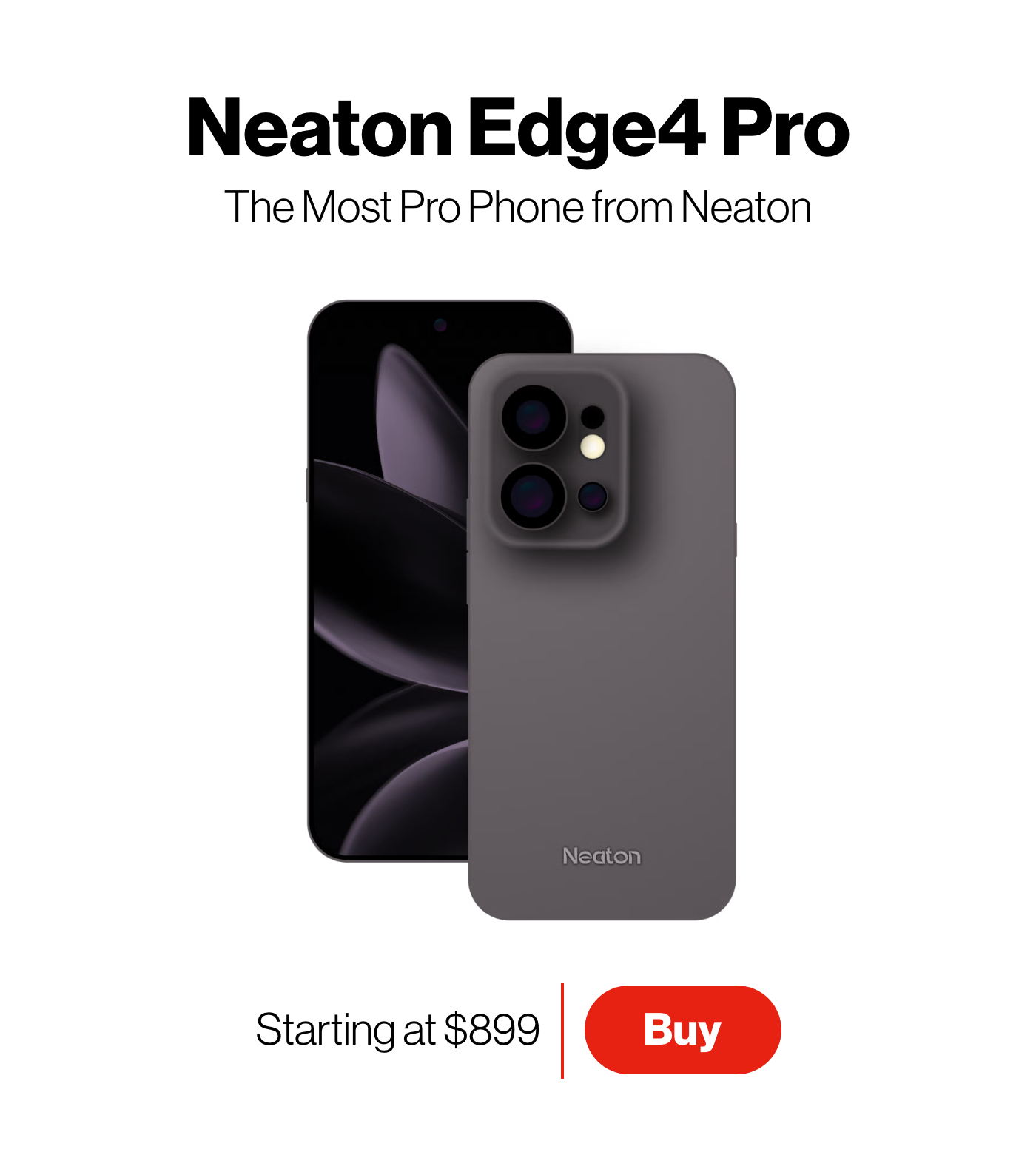Click the small black sensor above the flash
1036x1169 pixels.
[x=593, y=417]
